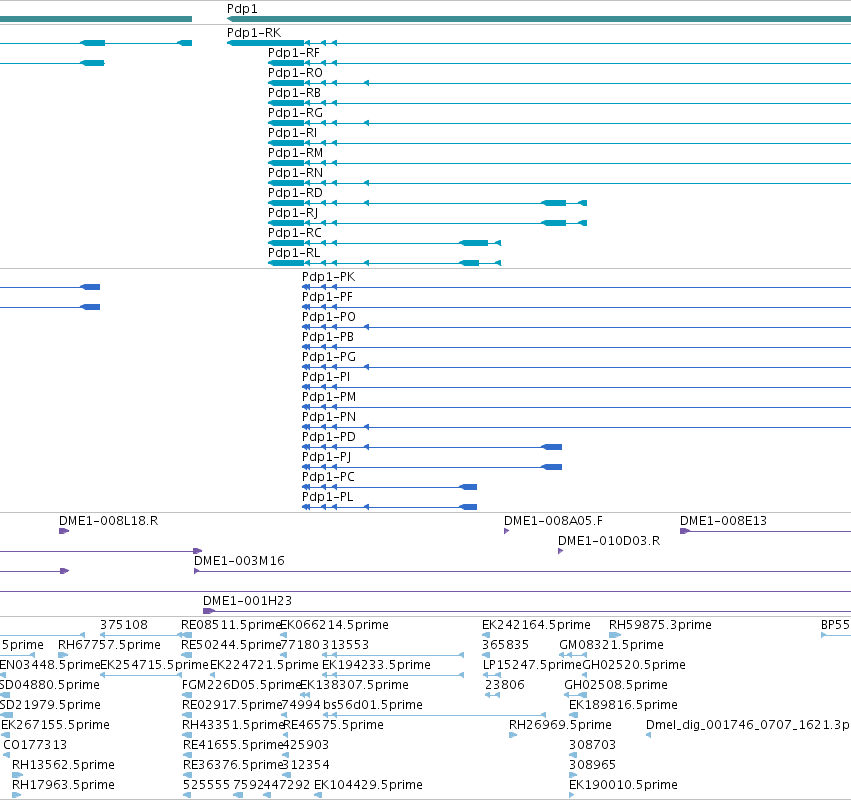Click the Pdp1-PM protein label
Screen dimensions: 851x800
(x=329, y=397)
